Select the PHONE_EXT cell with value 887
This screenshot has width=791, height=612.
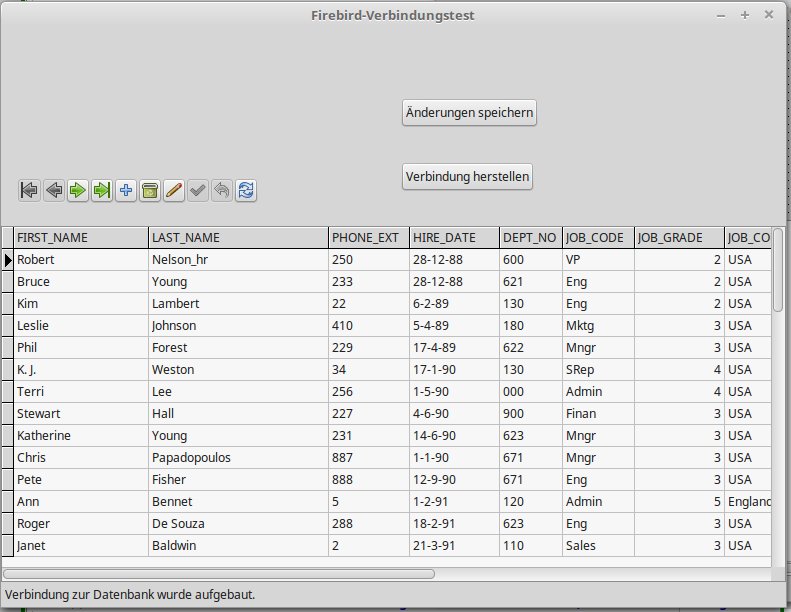pos(368,457)
